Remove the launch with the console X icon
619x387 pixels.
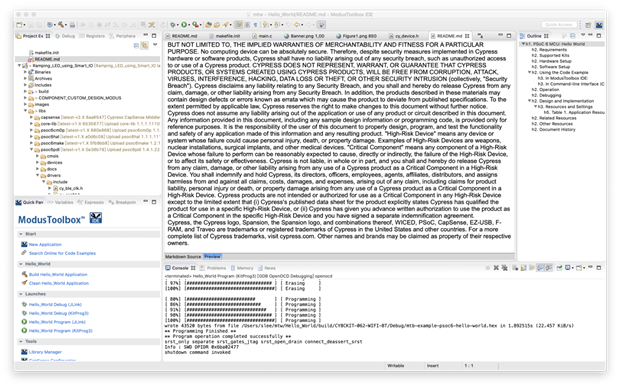pyautogui.click(x=496, y=268)
